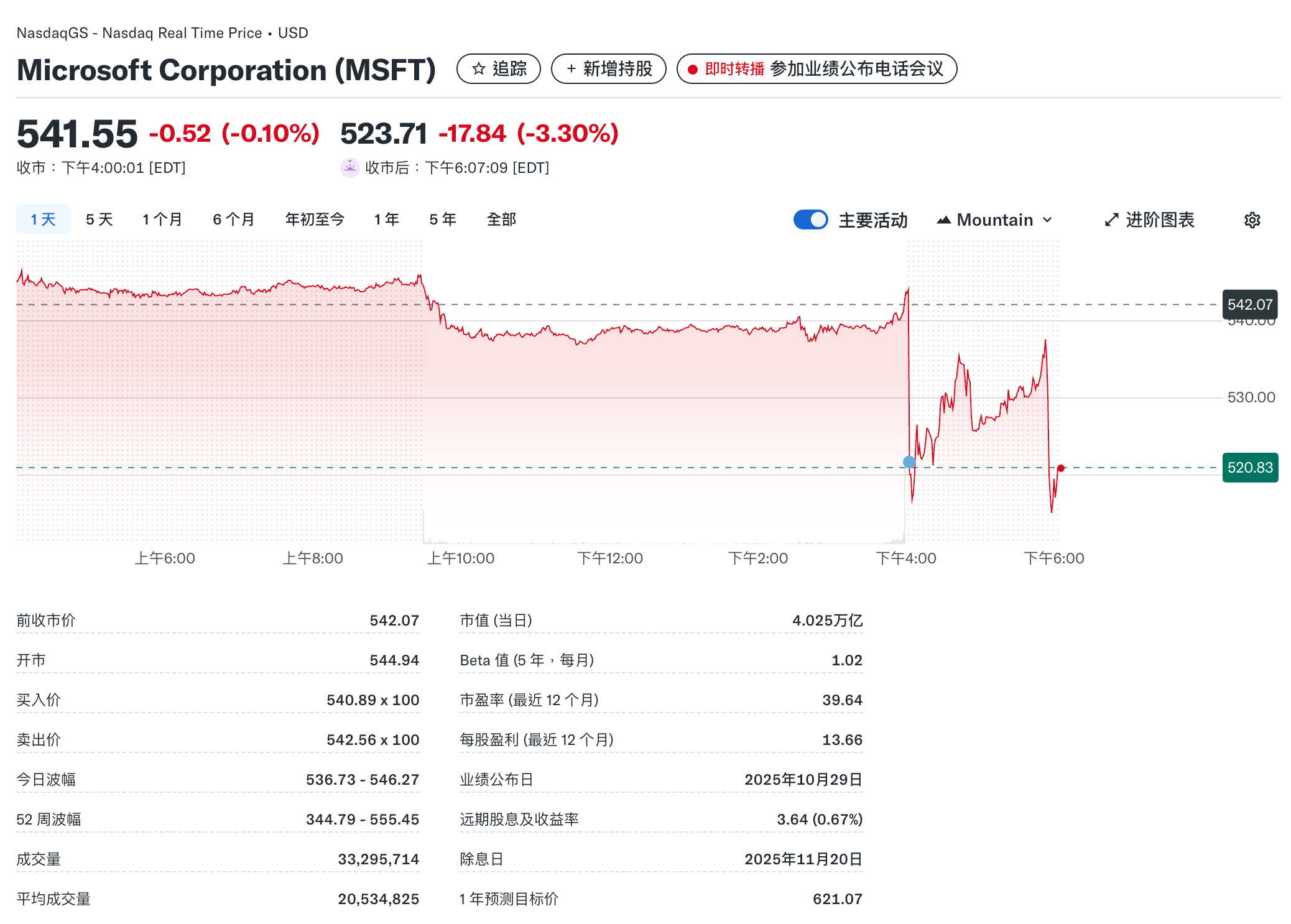The width and height of the screenshot is (1291, 924).
Task: Toggle the 主要活动 switch off
Action: [810, 219]
